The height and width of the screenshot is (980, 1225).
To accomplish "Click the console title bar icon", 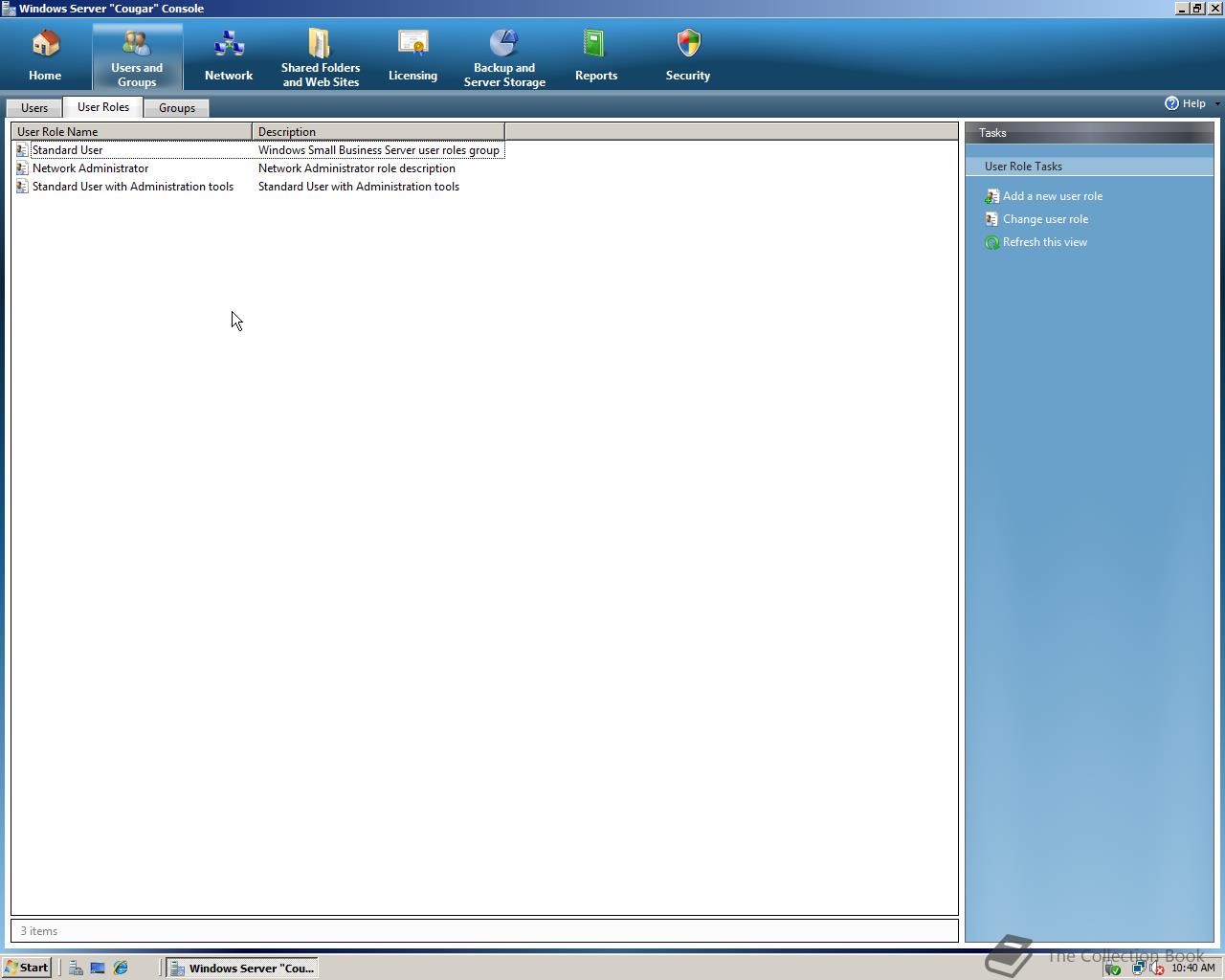I will click(x=9, y=9).
